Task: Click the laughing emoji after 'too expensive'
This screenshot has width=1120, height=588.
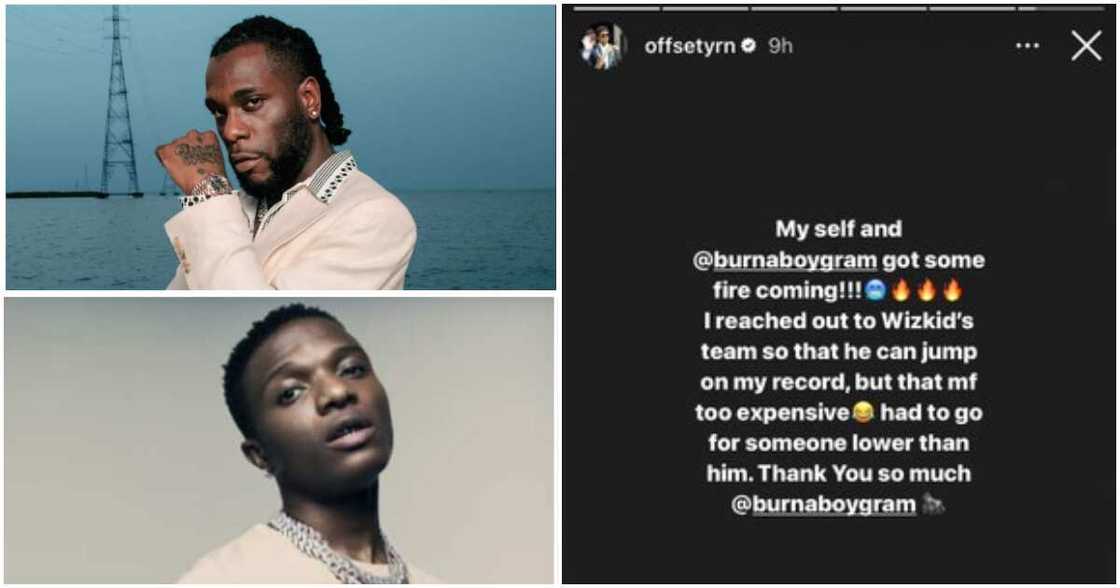Action: (x=863, y=412)
